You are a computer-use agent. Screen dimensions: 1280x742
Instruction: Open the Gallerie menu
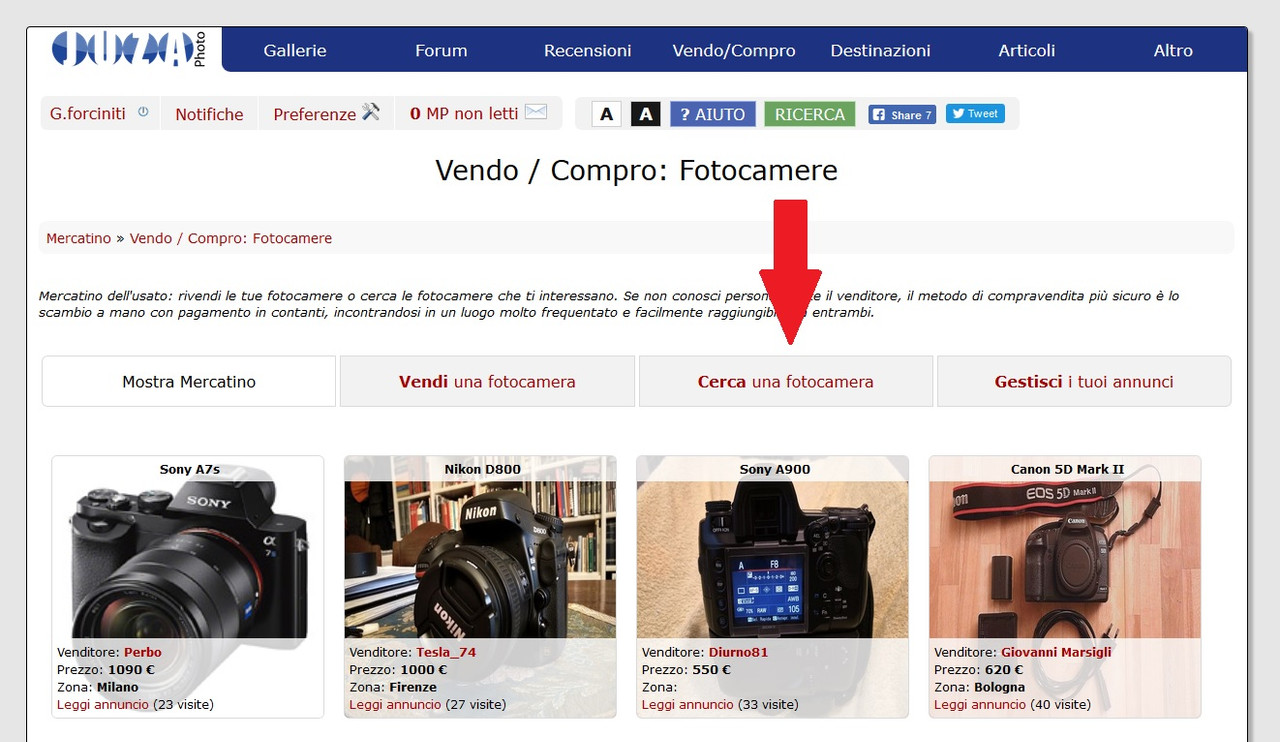coord(295,50)
